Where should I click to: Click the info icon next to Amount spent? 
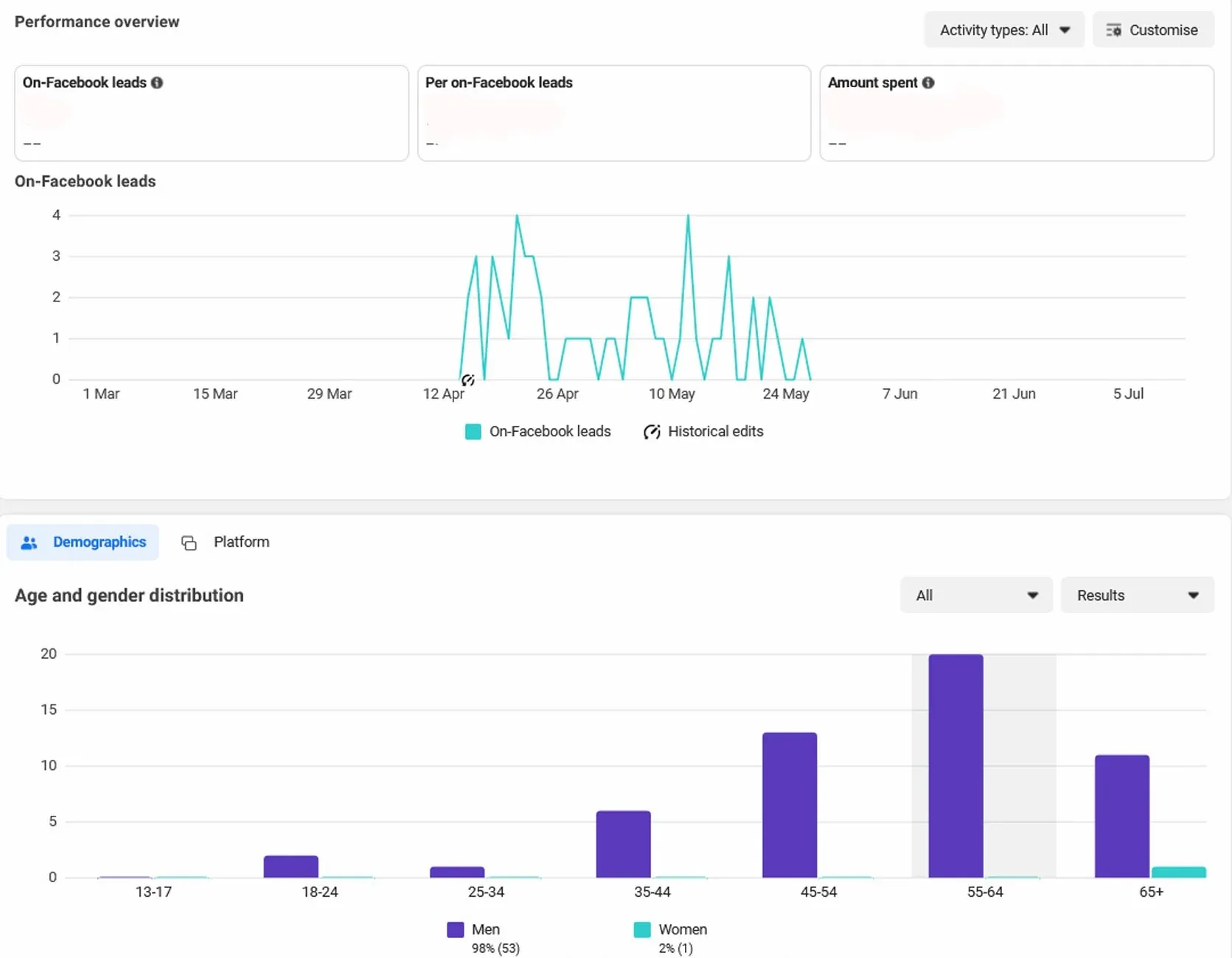(928, 83)
